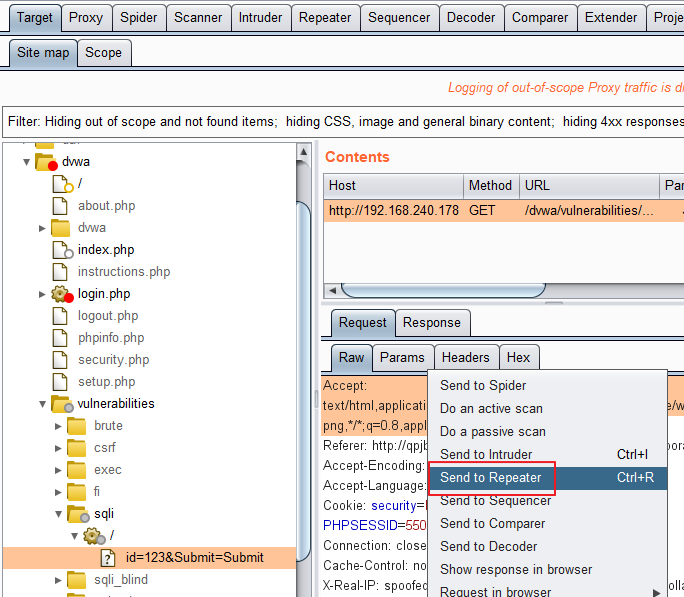Click the brute folder icon
Viewport: 684px width, 597px height.
pyautogui.click(x=77, y=426)
